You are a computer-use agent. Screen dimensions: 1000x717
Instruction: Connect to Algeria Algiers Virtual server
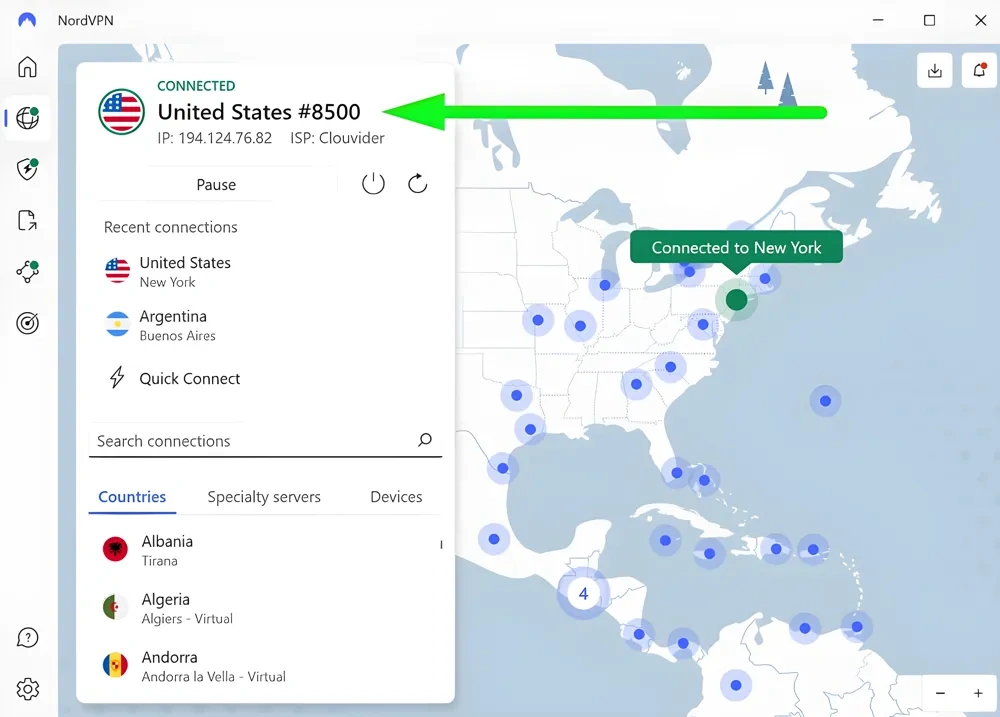[265, 608]
